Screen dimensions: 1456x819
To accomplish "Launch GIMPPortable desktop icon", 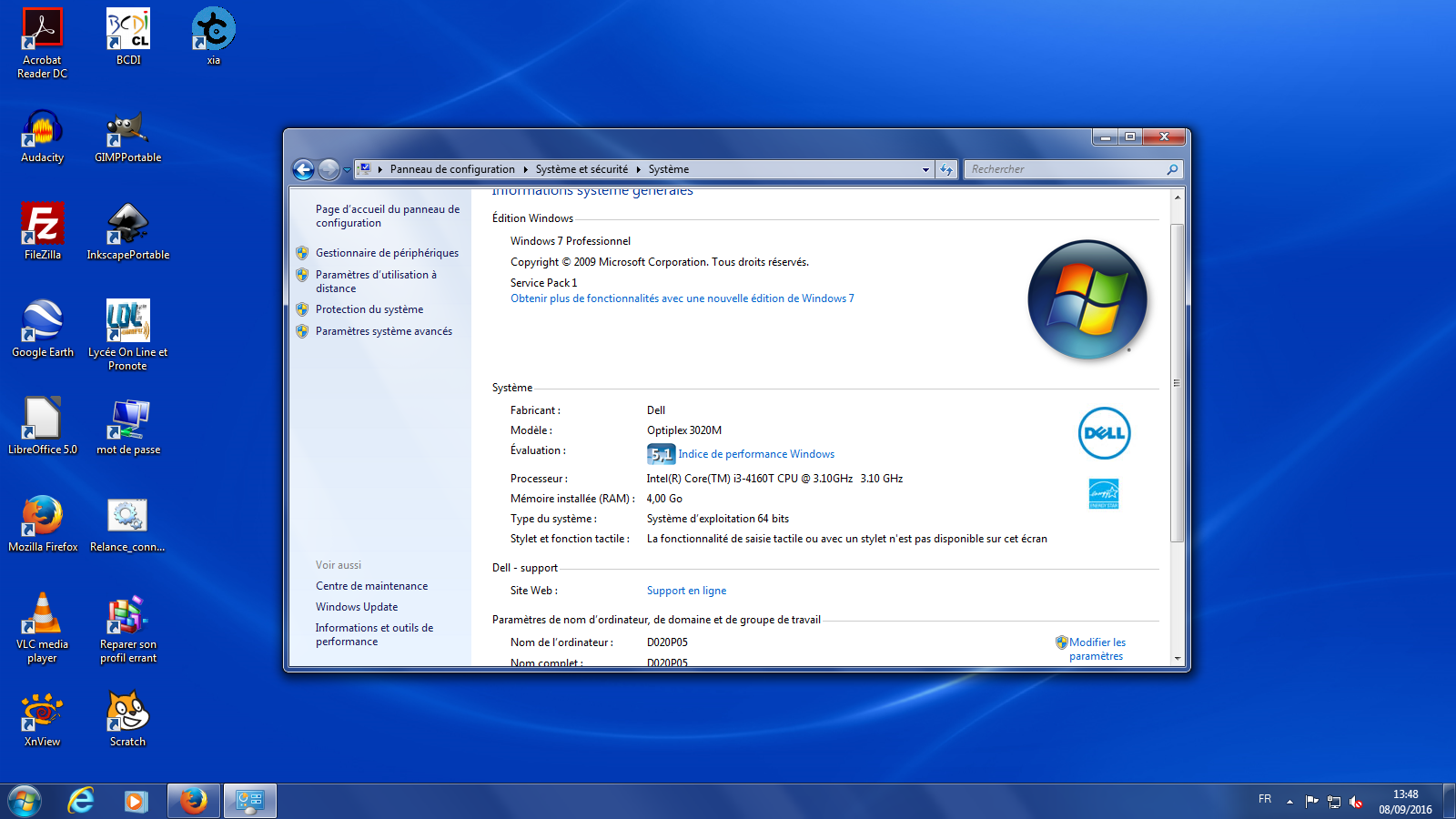I will (x=128, y=136).
